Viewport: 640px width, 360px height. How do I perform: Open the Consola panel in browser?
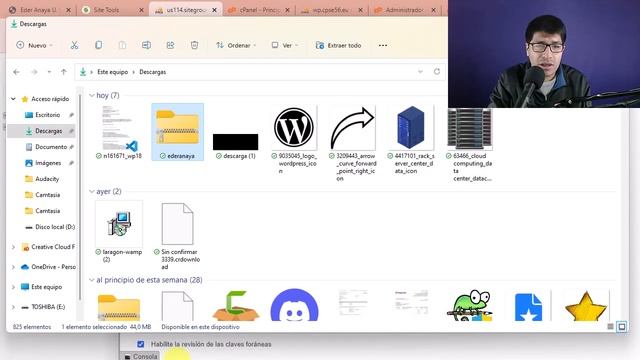pos(141,356)
